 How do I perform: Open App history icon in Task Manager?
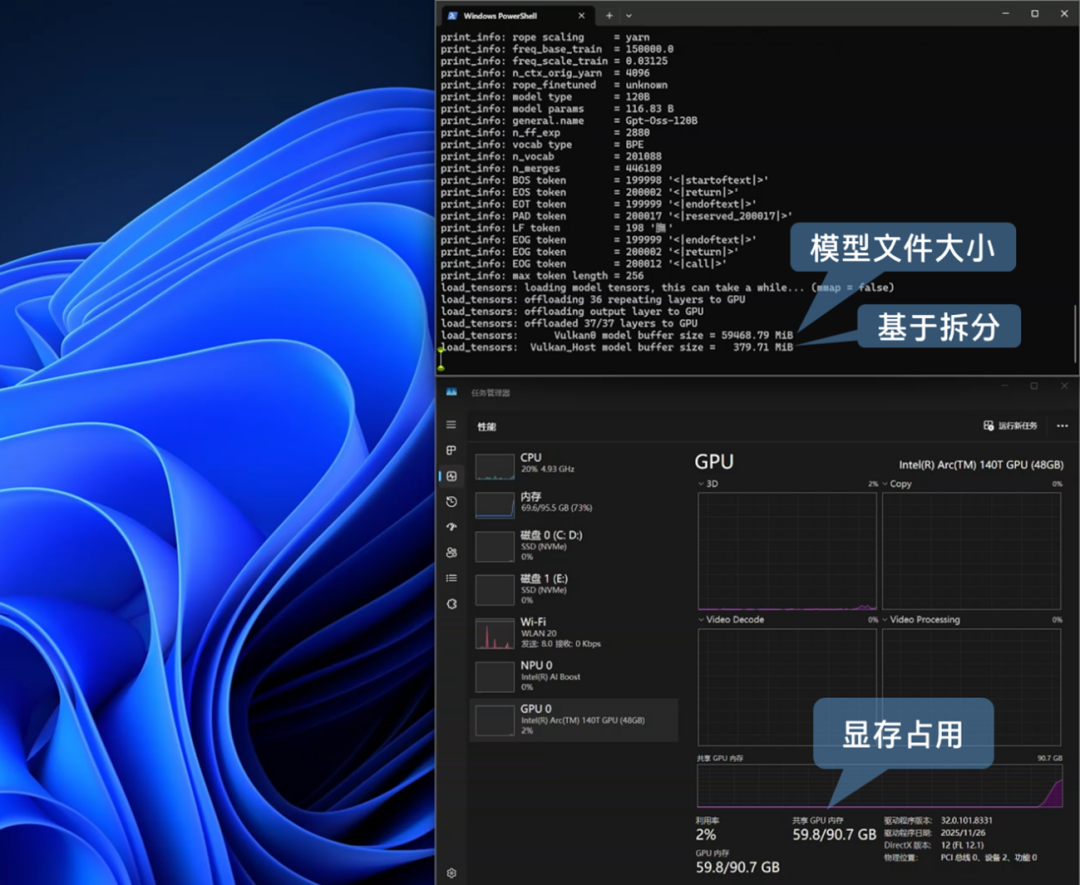(451, 501)
